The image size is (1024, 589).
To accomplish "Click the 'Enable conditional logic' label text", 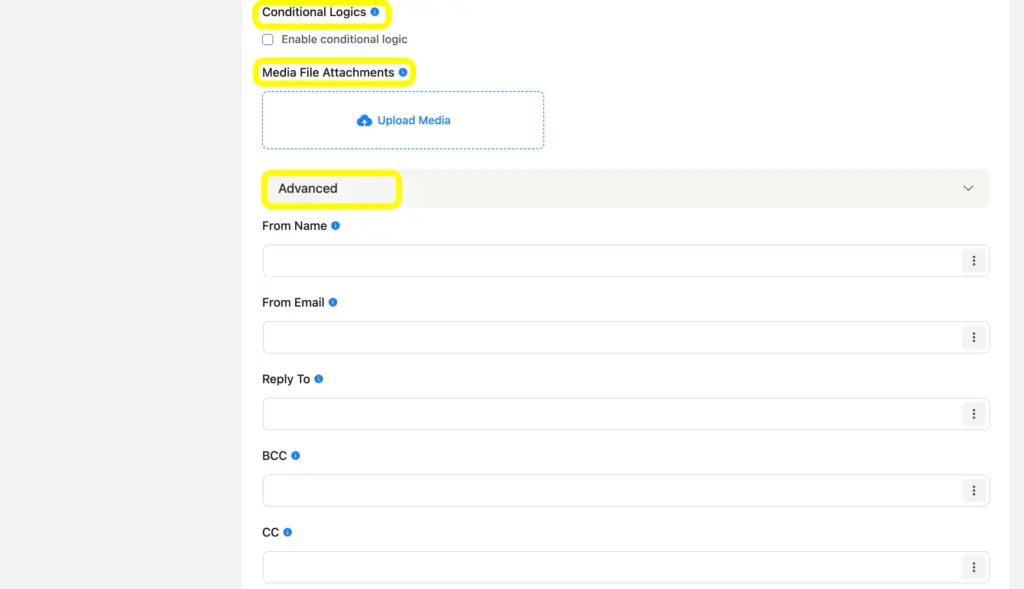I will click(344, 39).
